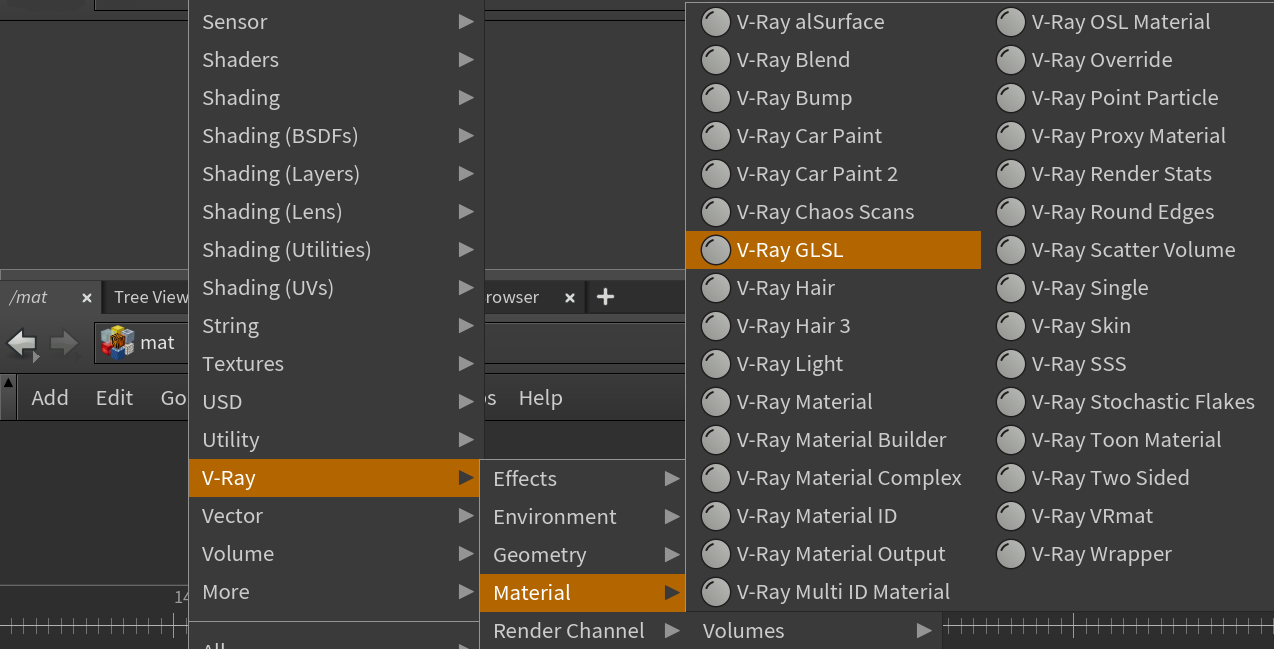Image resolution: width=1274 pixels, height=649 pixels.
Task: Expand the Shading (BSDFs) submenu arrow
Action: click(466, 136)
